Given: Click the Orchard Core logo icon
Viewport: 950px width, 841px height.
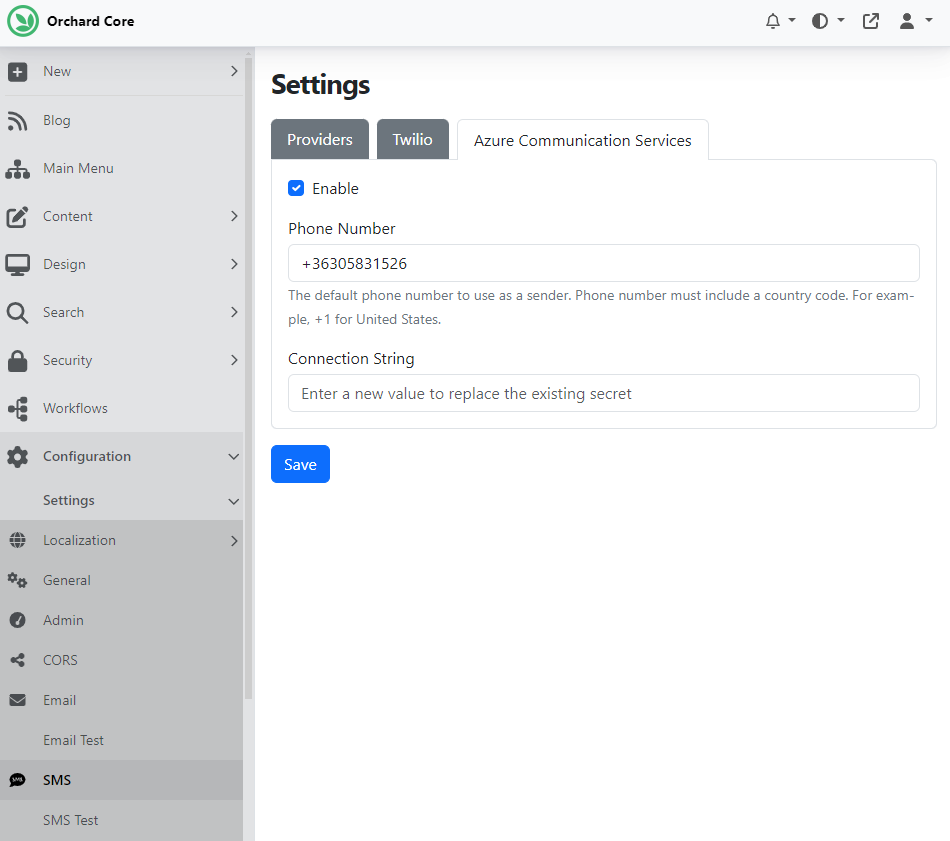Looking at the screenshot, I should (23, 21).
